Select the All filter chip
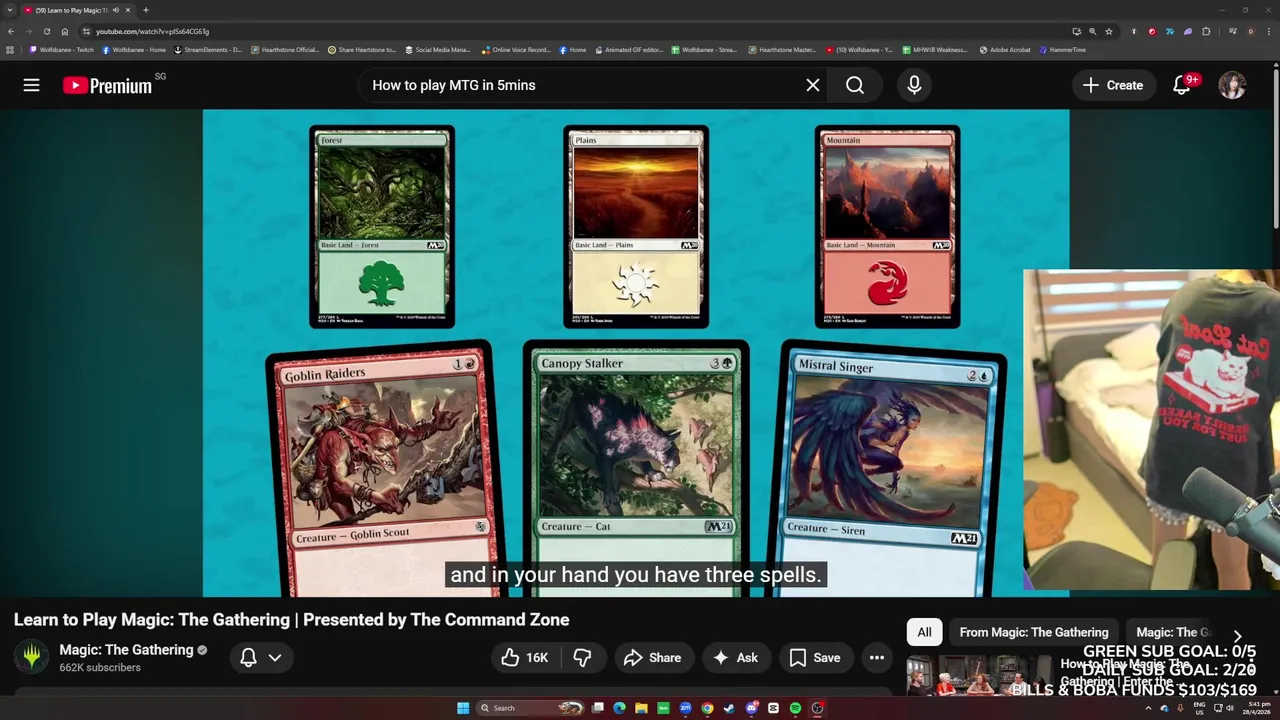 pyautogui.click(x=924, y=632)
